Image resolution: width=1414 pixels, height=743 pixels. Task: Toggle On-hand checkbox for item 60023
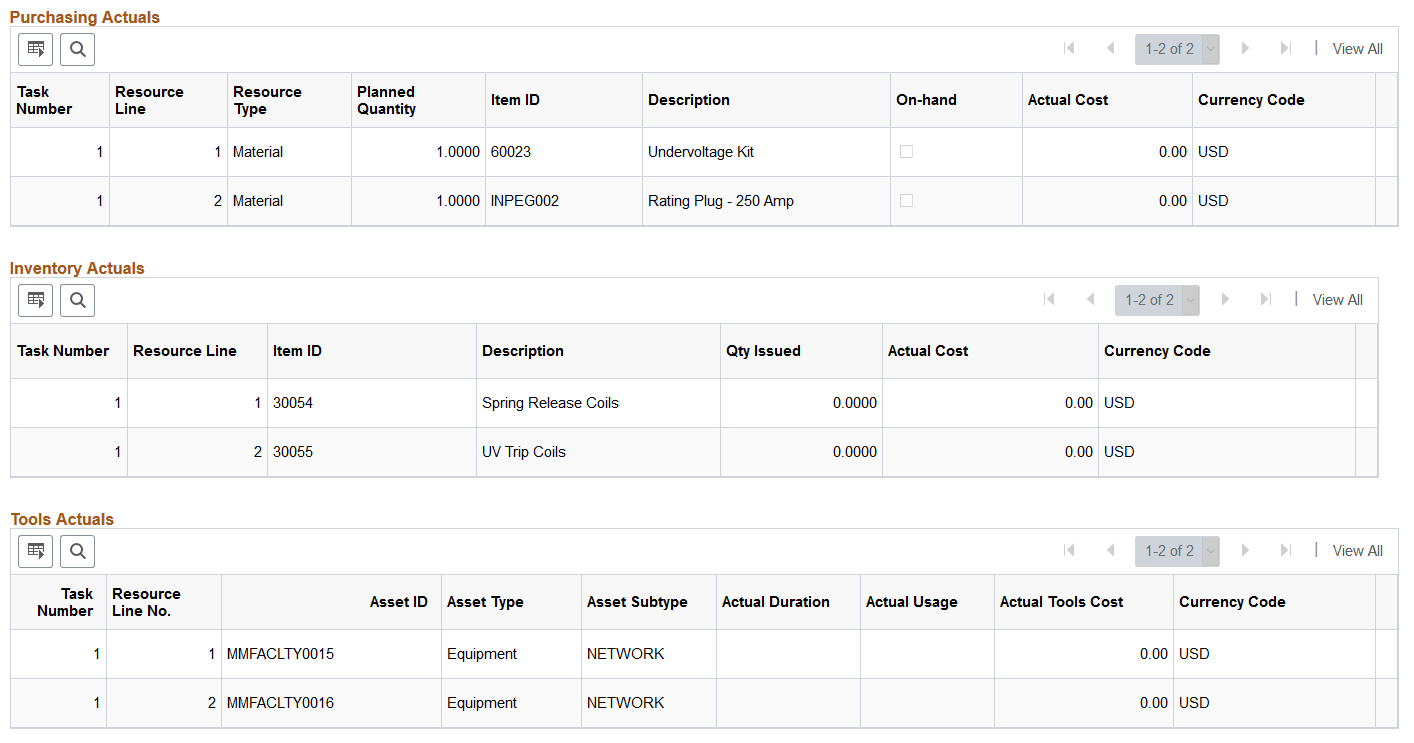(908, 151)
